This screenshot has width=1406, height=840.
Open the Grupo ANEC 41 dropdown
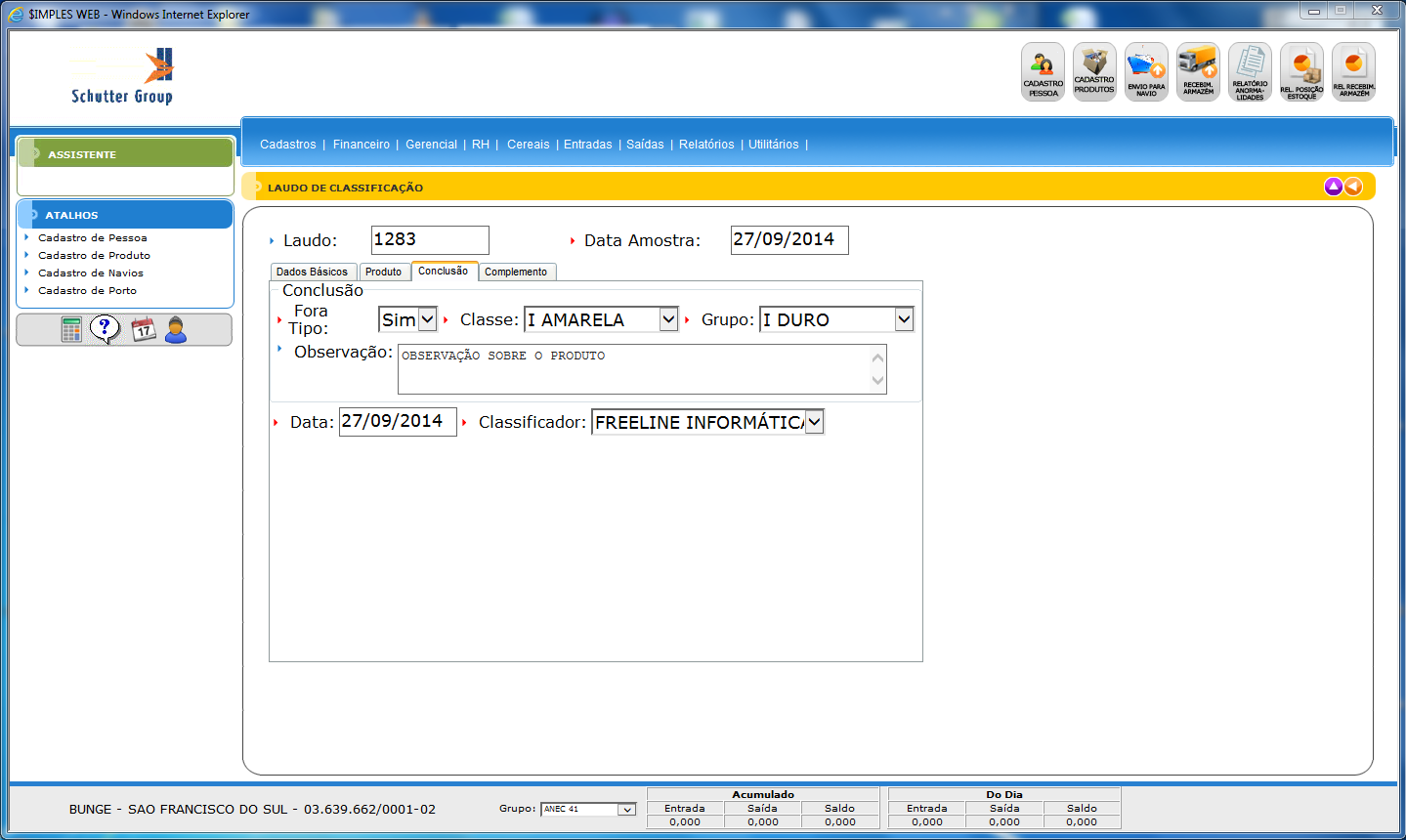tap(626, 810)
